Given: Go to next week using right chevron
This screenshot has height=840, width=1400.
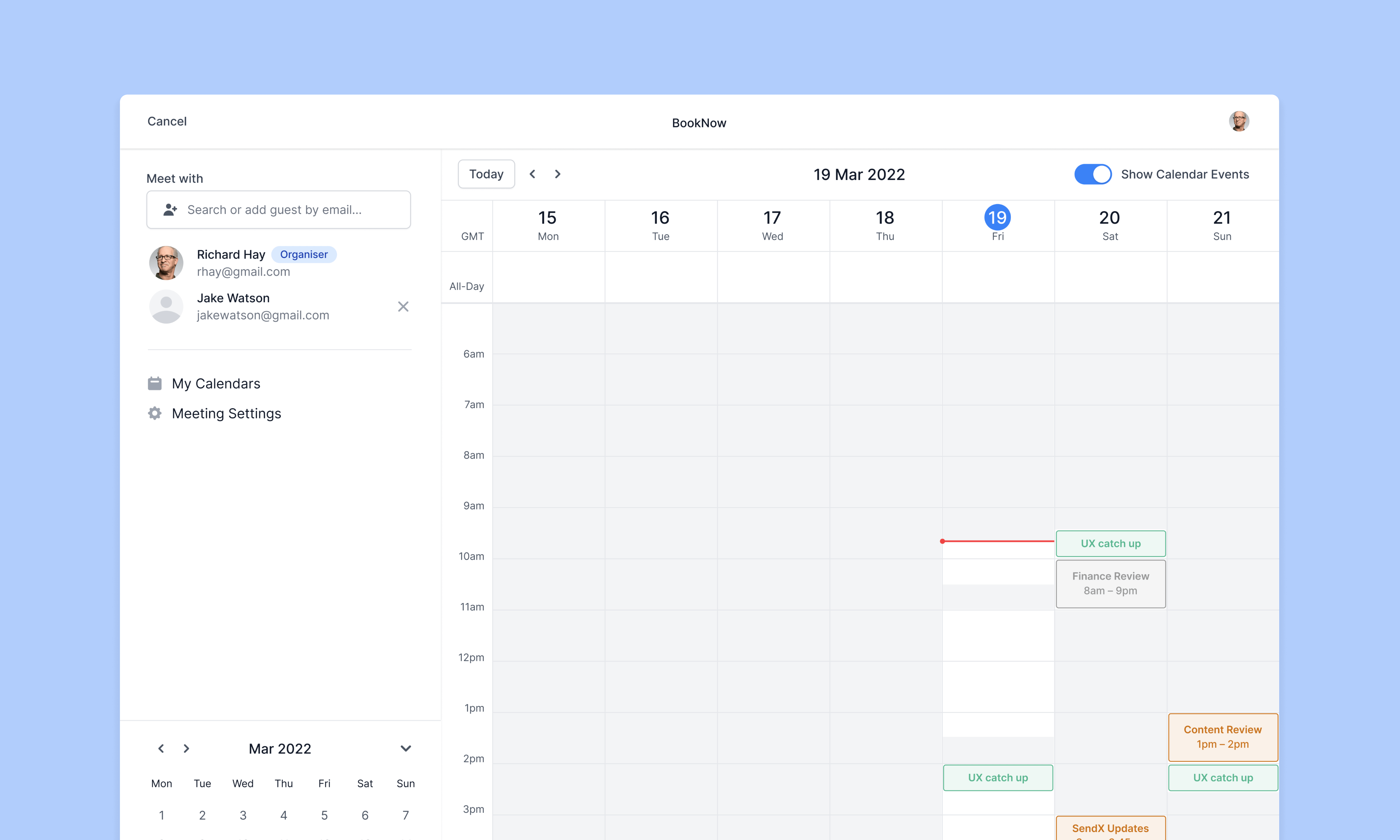Looking at the screenshot, I should pos(557,174).
